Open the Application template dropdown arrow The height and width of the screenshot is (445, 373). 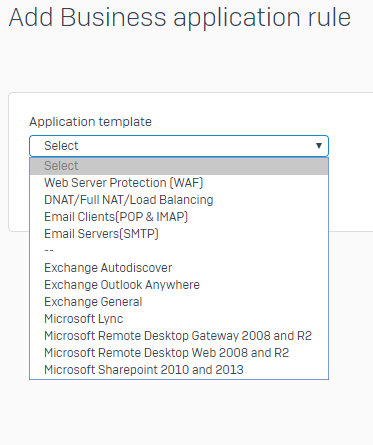(319, 146)
